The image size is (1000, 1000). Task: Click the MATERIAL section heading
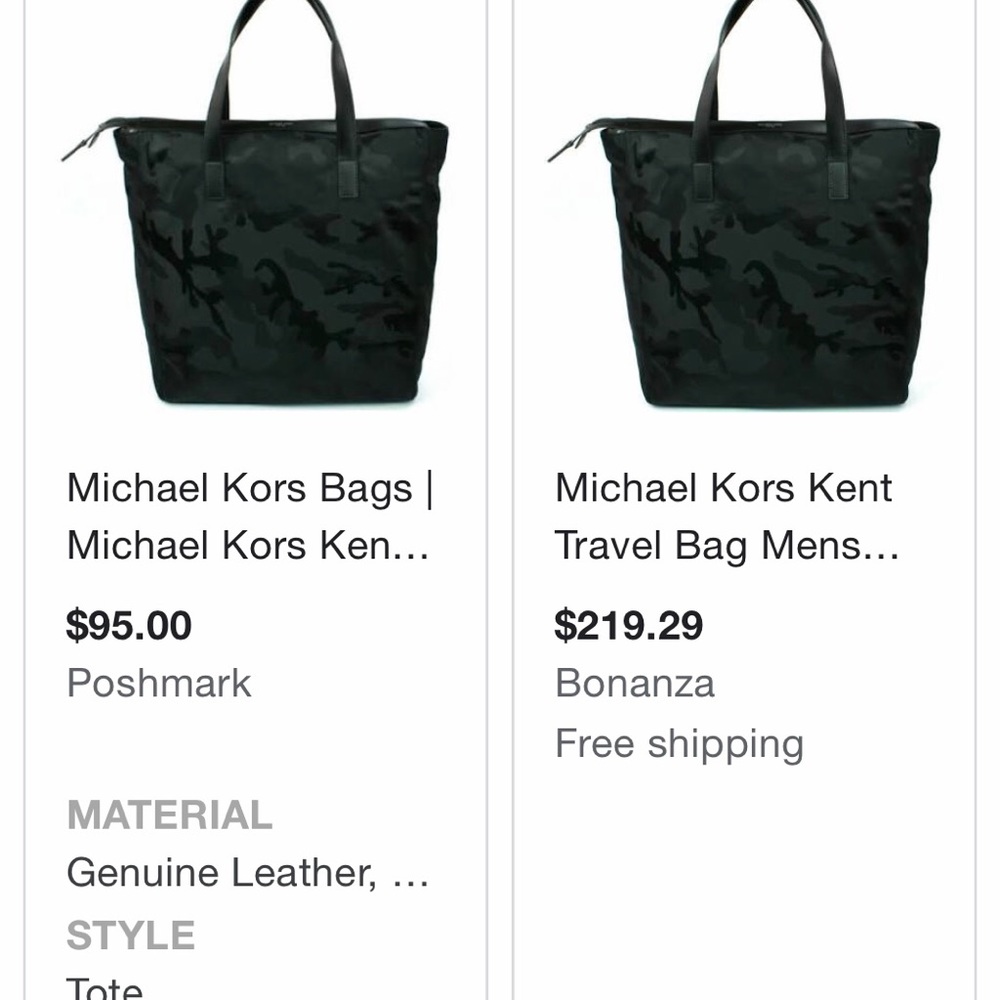coord(170,816)
